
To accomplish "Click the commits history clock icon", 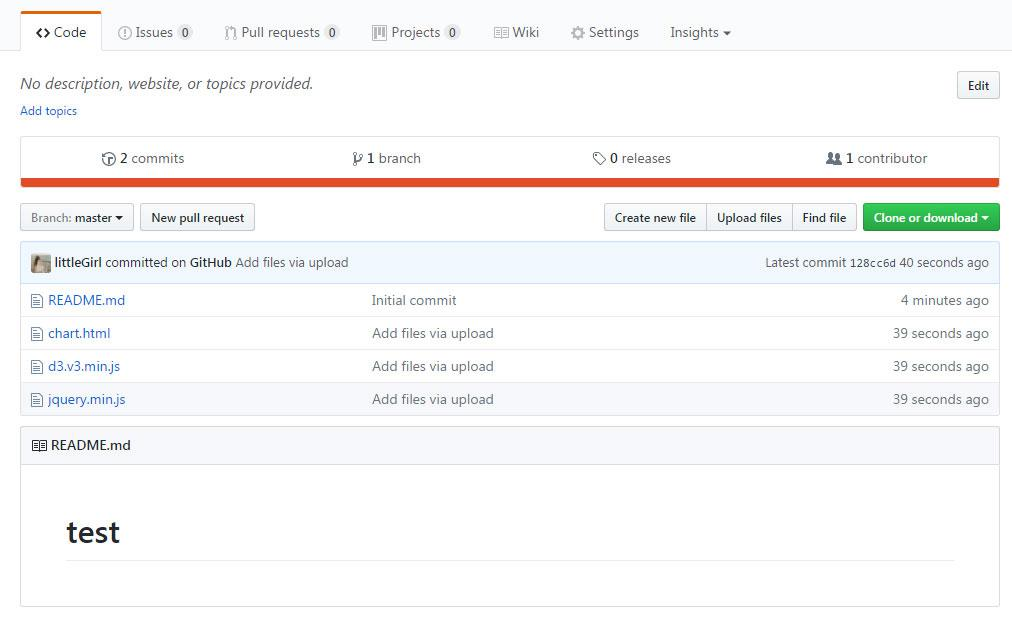I will click(x=109, y=159).
